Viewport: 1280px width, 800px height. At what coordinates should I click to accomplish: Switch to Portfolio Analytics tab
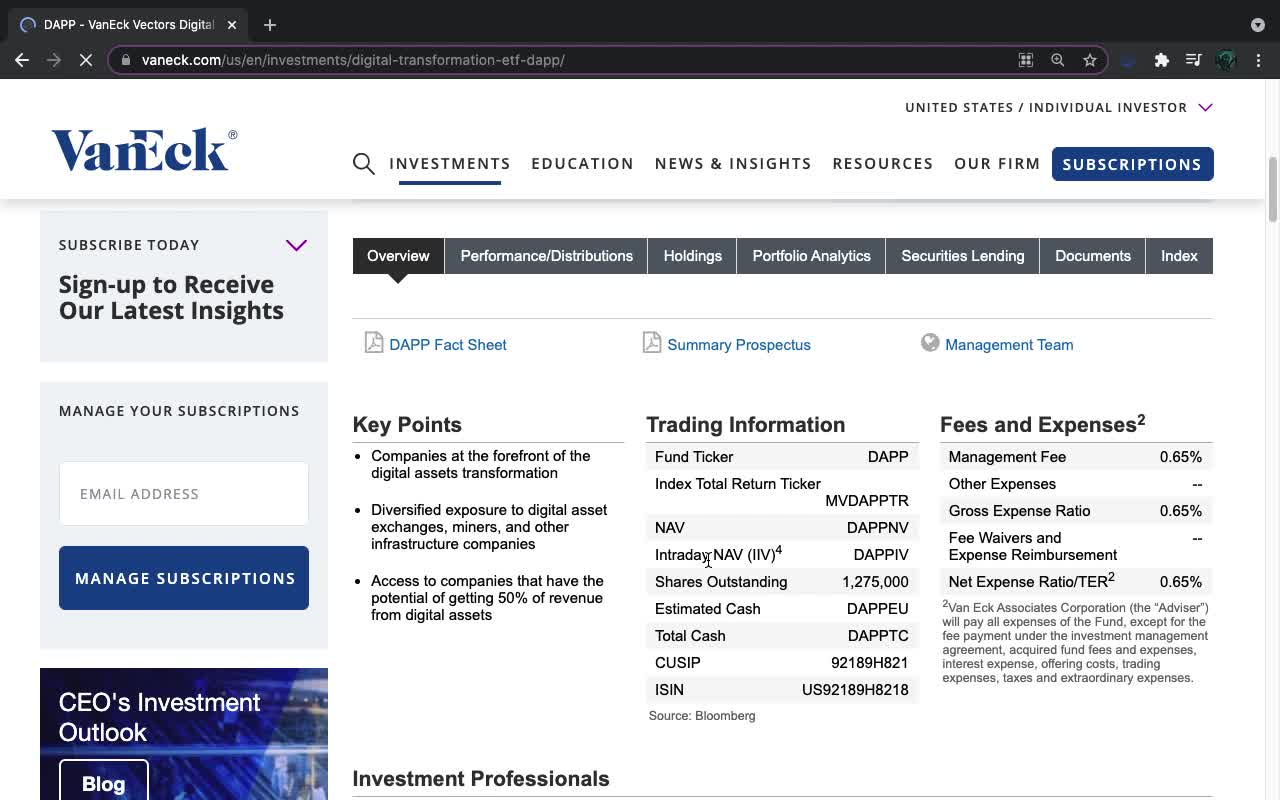(x=811, y=256)
